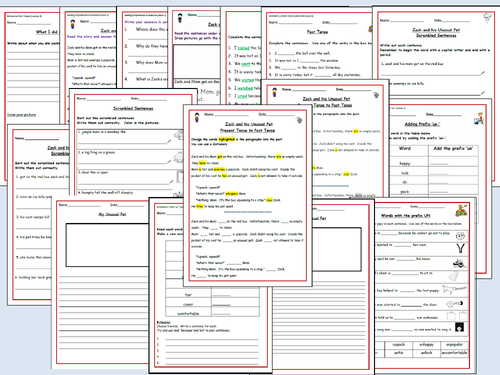Screen dimensions: 500x375
Task: Click the word 'lock' in the prefix table
Action: click(x=405, y=173)
